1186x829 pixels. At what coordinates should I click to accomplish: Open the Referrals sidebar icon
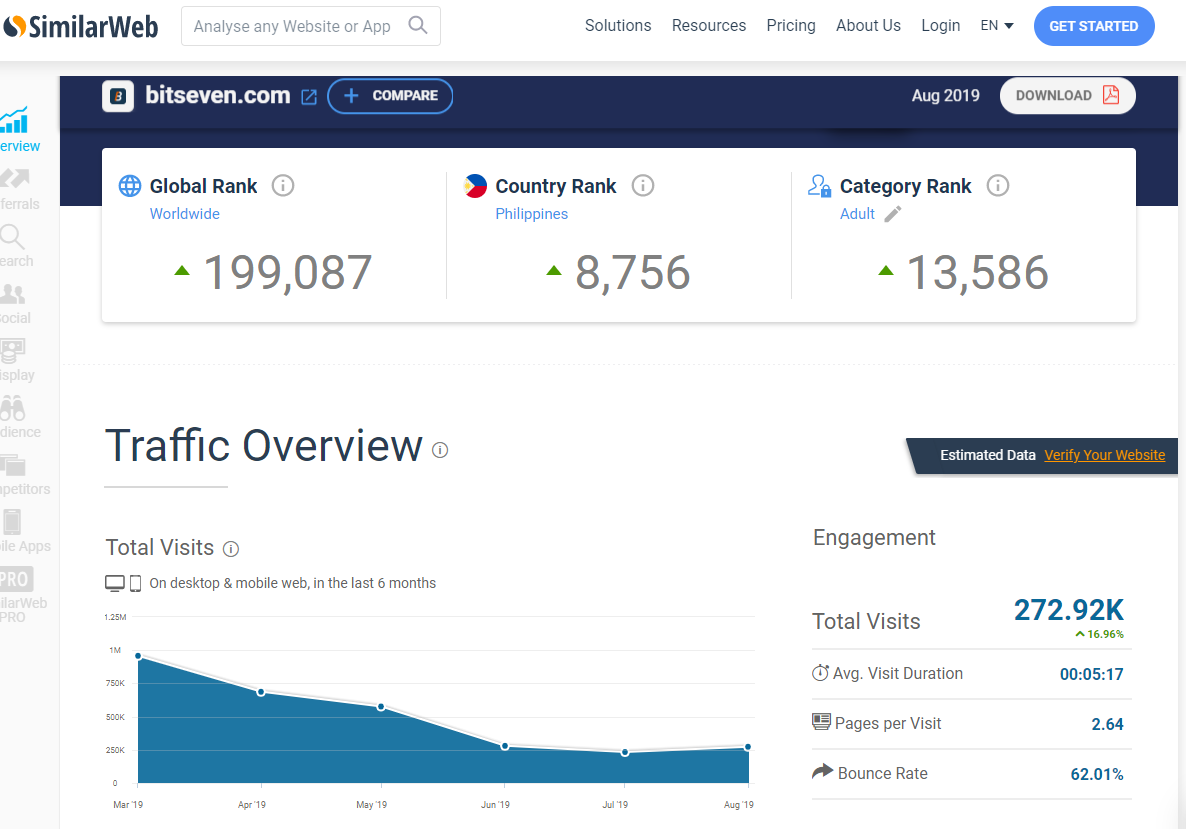14,179
